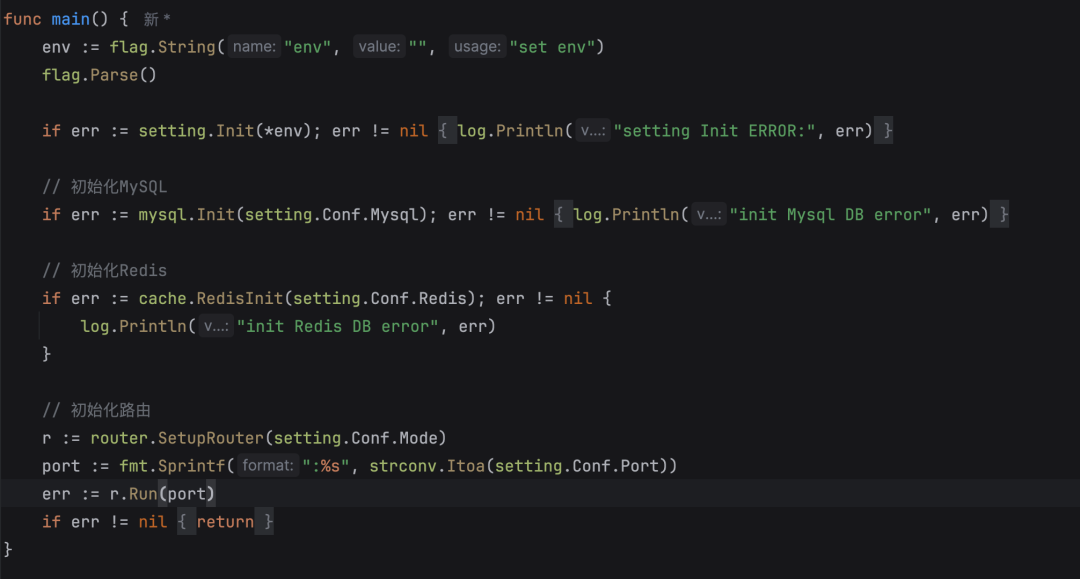Image resolution: width=1080 pixels, height=579 pixels.
Task: Click the author hint beside func main
Action: [x=157, y=19]
